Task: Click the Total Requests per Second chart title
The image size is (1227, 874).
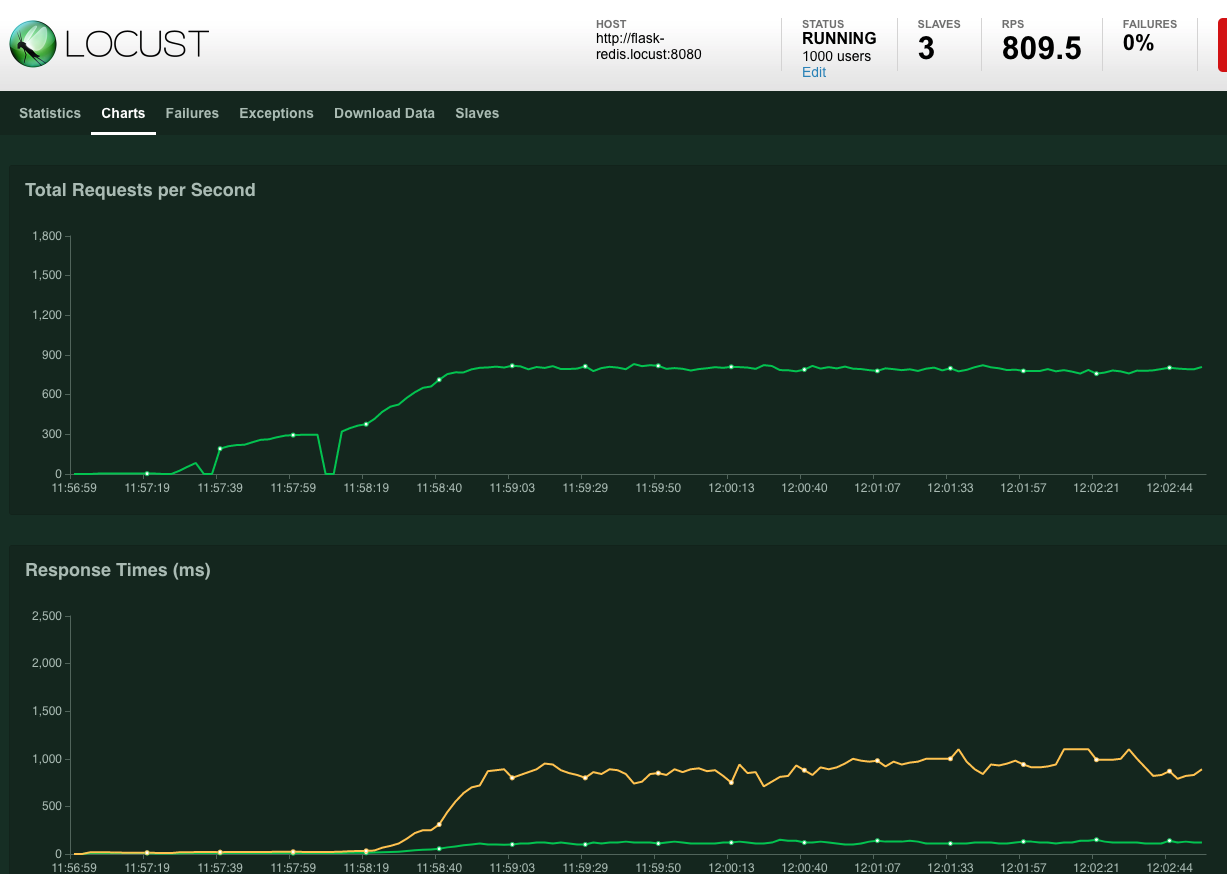Action: pyautogui.click(x=140, y=190)
